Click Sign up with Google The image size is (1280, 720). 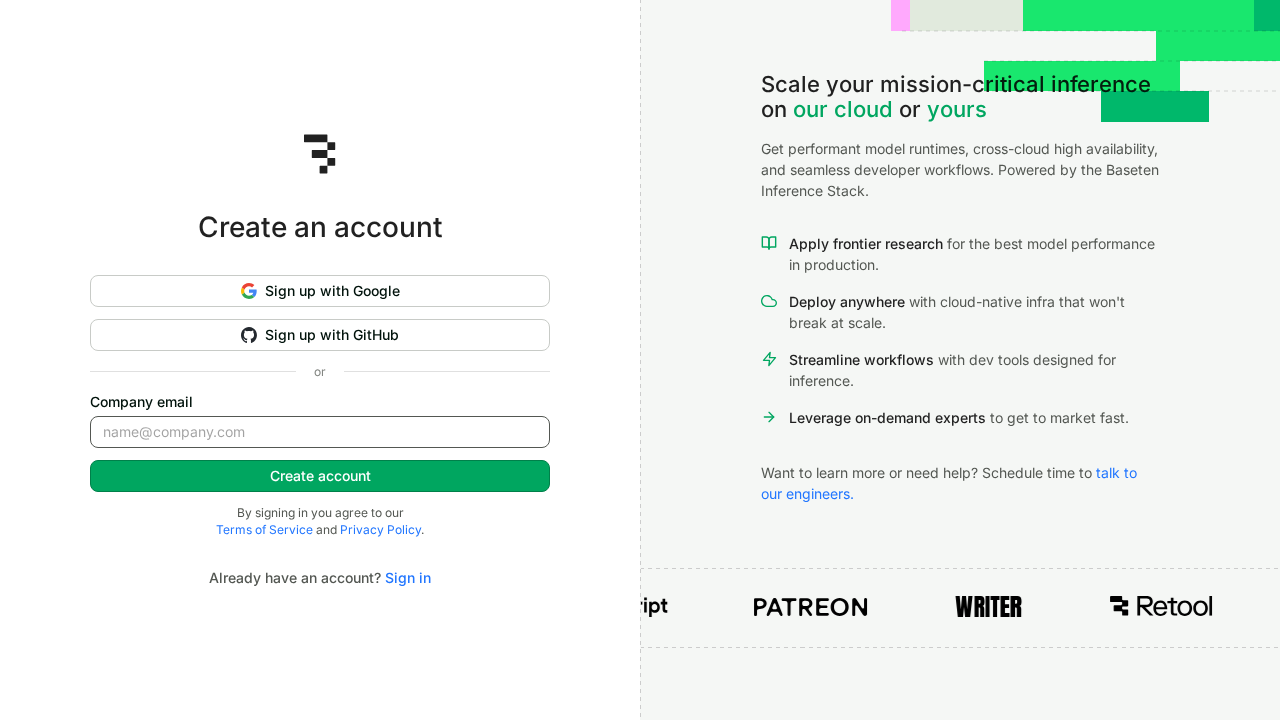click(320, 291)
